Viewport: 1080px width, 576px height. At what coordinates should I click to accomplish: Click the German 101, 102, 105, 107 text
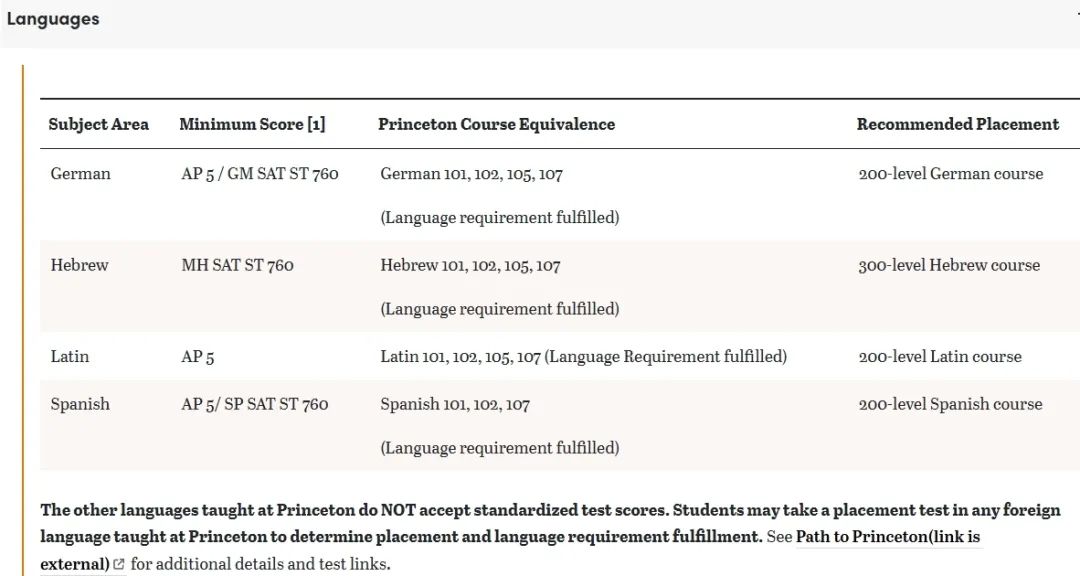[x=471, y=174]
